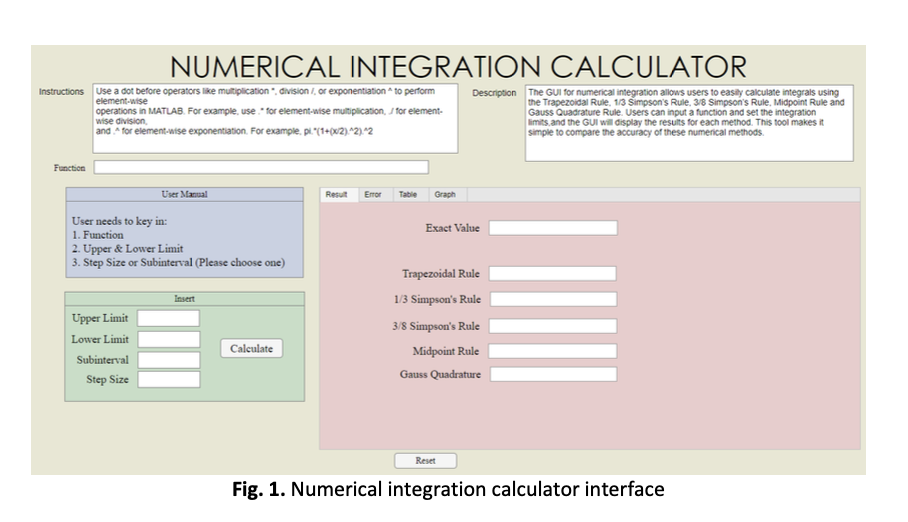Screen dimensions: 908x522
Task: Click the Description text box
Action: point(689,123)
